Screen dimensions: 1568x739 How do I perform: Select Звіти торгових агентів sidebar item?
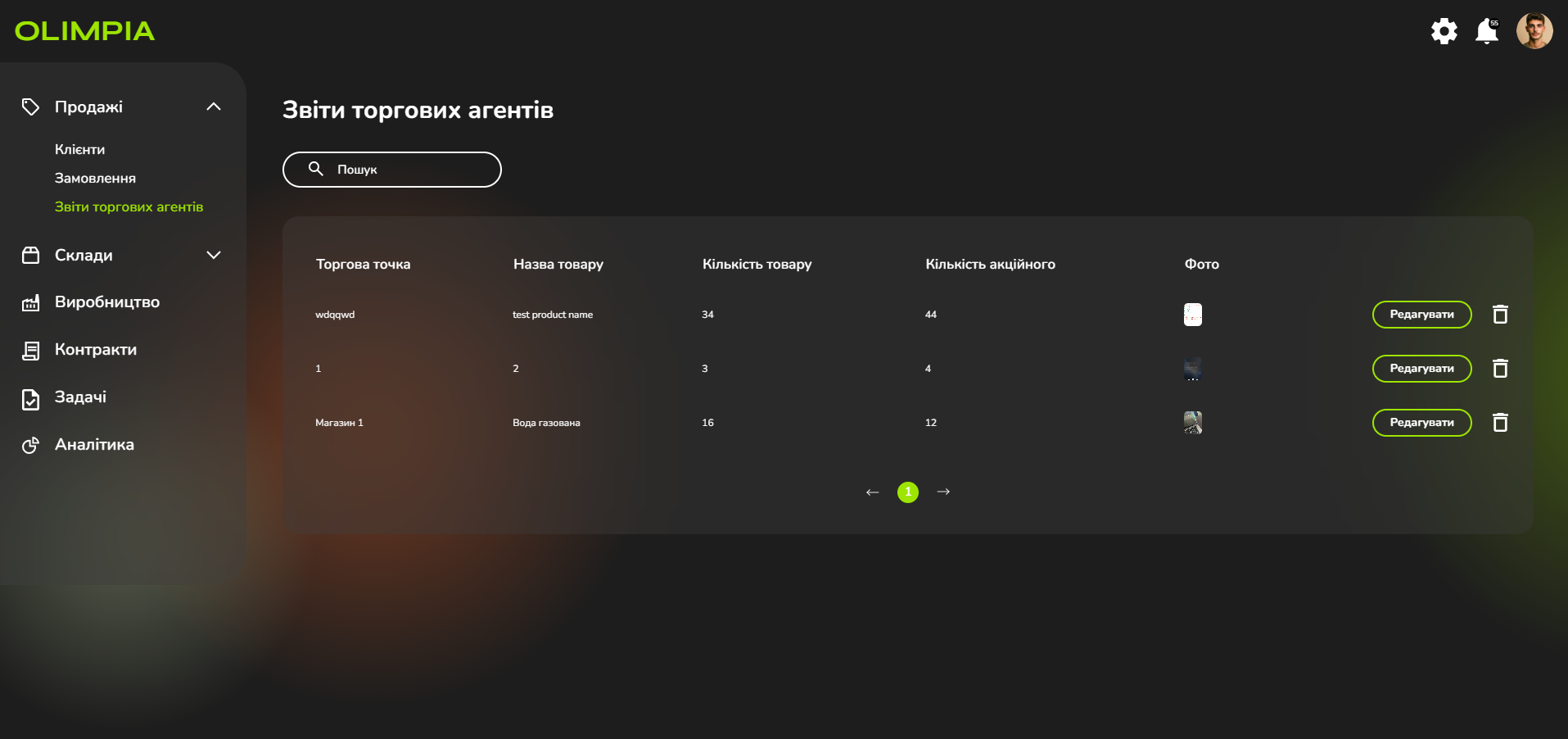[x=129, y=206]
